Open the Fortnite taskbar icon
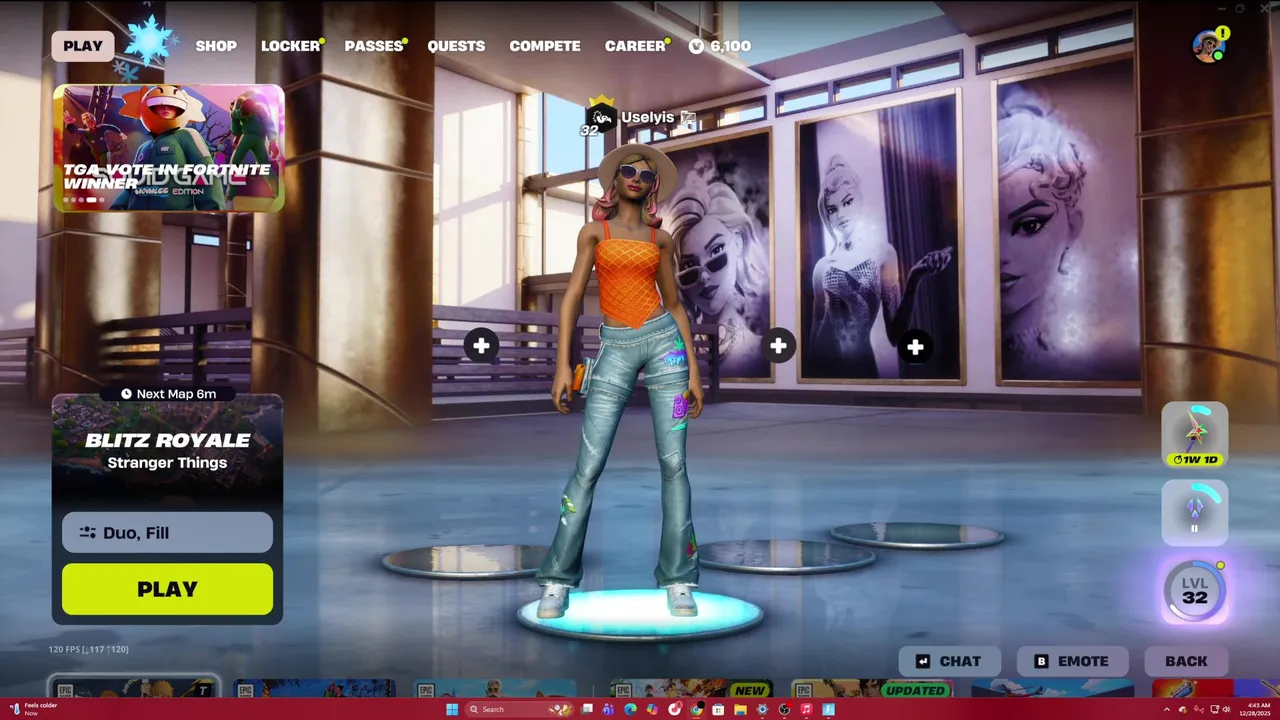This screenshot has height=720, width=1280. point(829,709)
